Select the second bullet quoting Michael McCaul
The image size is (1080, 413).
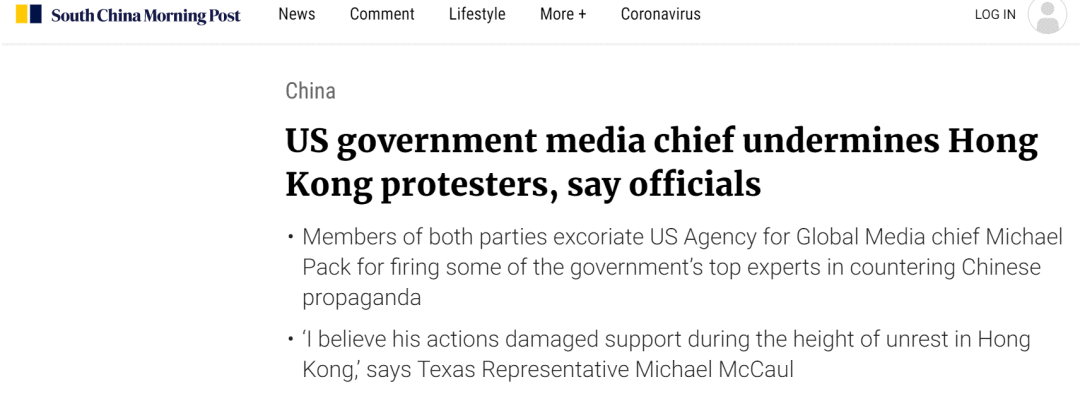pos(665,354)
